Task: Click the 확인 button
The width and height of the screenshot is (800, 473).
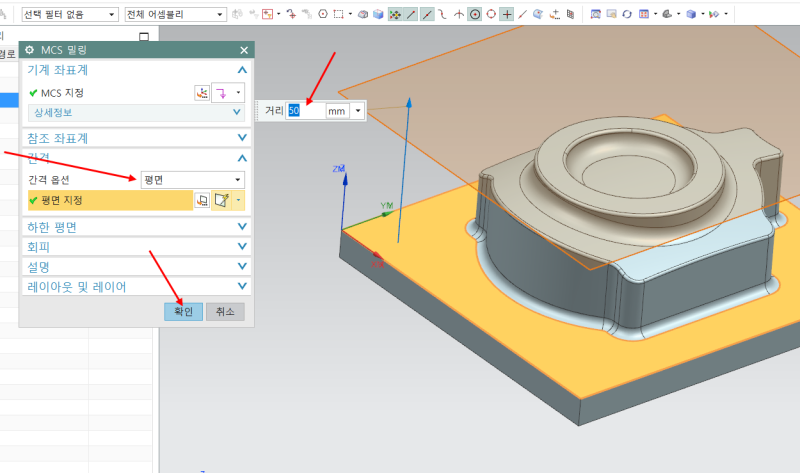Action: click(x=184, y=312)
